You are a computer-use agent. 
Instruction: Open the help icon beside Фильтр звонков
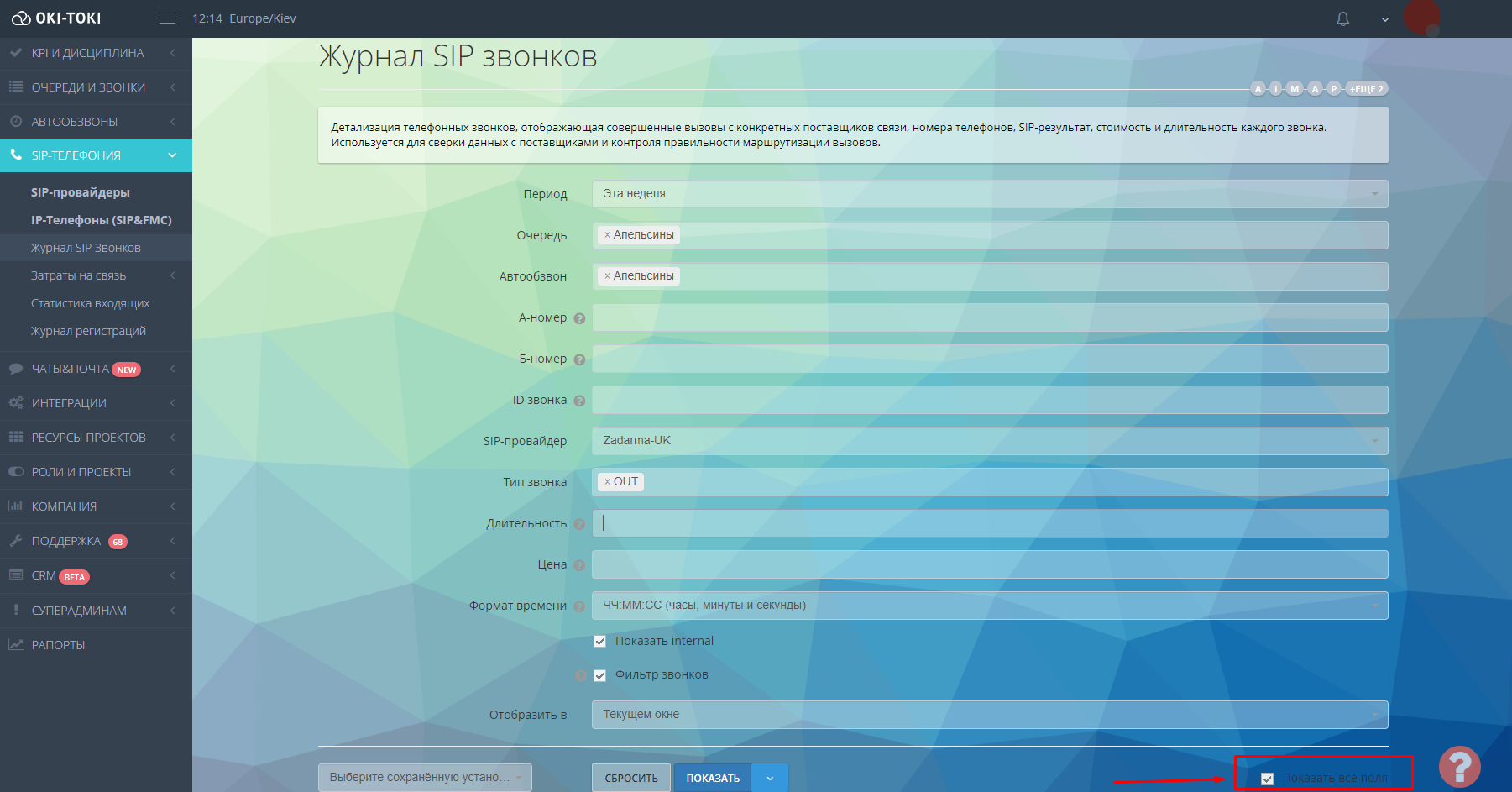tap(579, 675)
